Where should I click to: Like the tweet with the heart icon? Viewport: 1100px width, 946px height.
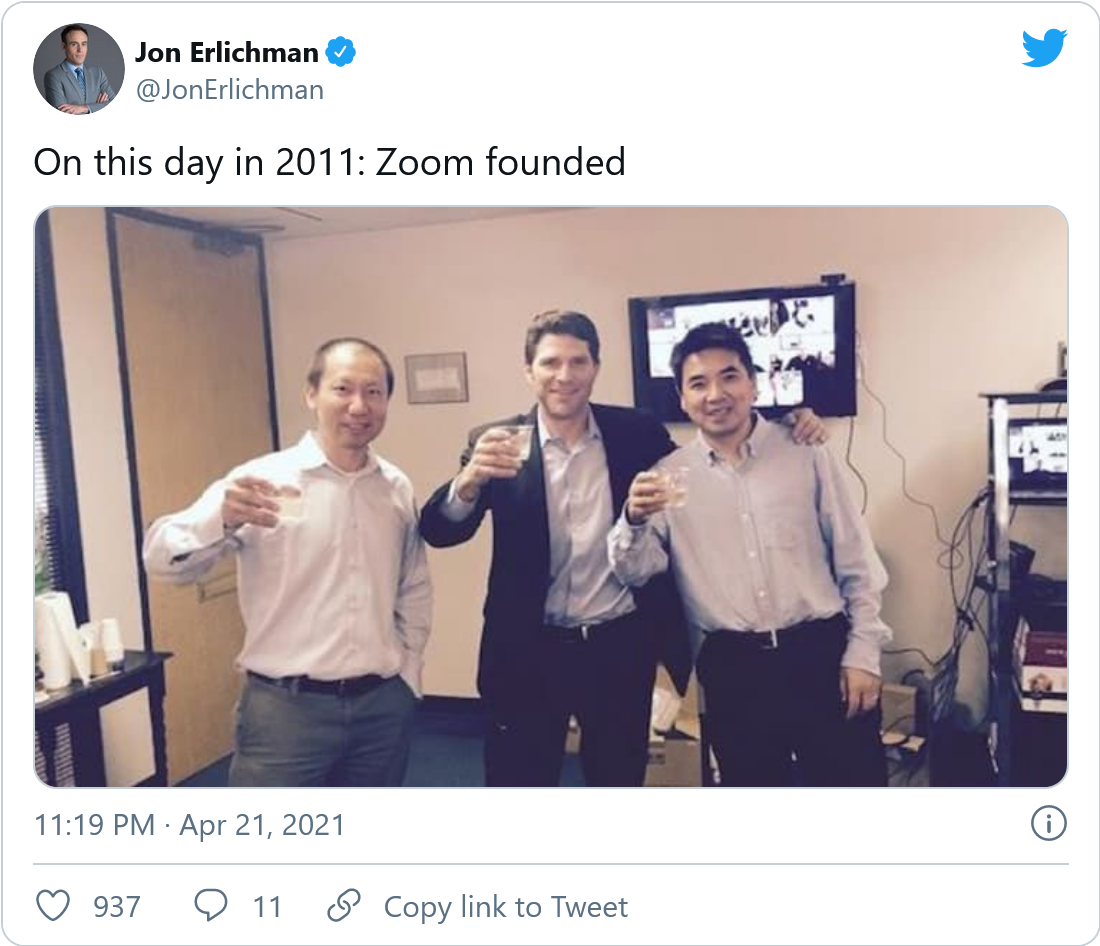tap(52, 906)
